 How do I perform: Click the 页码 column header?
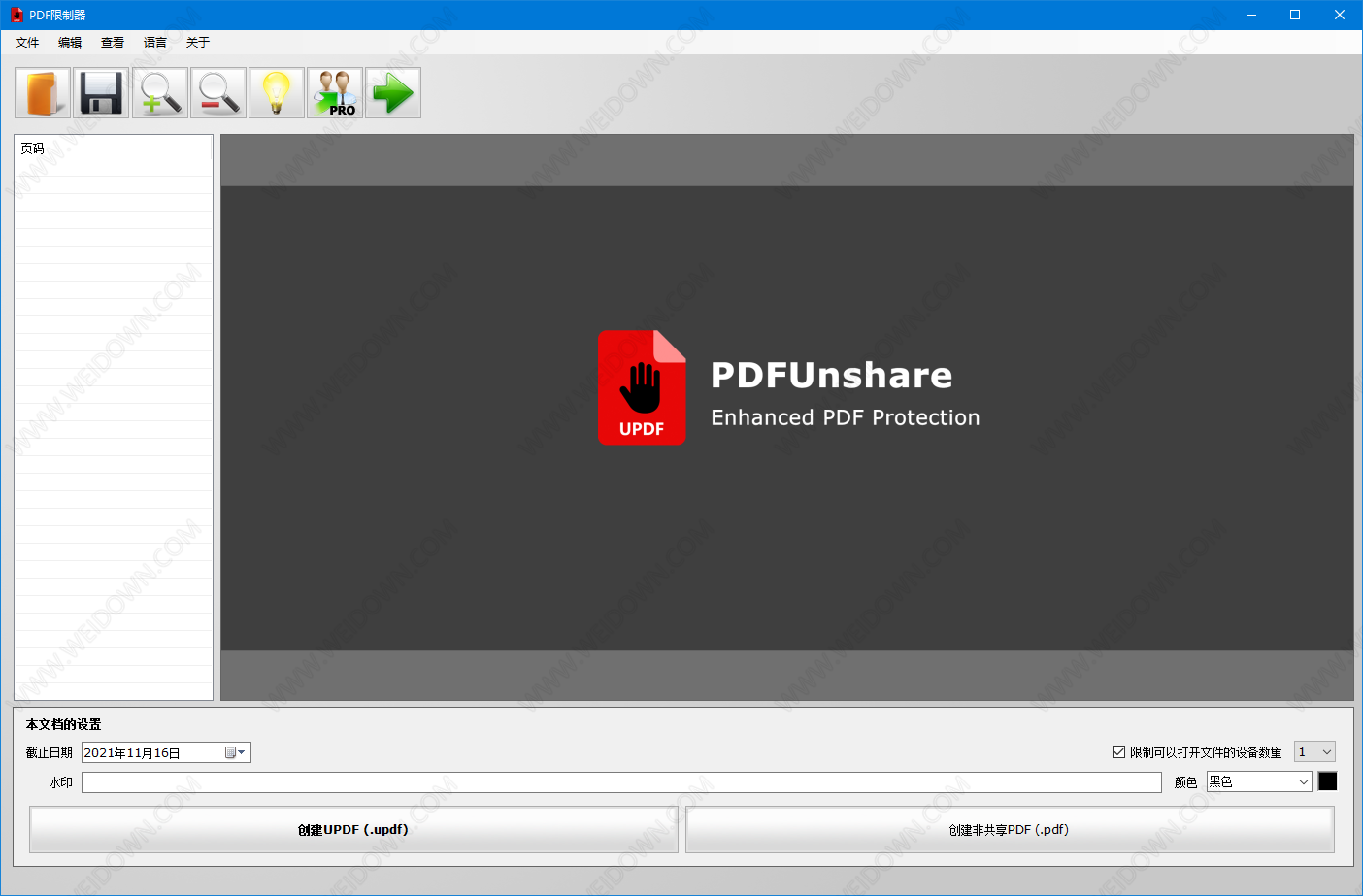point(114,149)
